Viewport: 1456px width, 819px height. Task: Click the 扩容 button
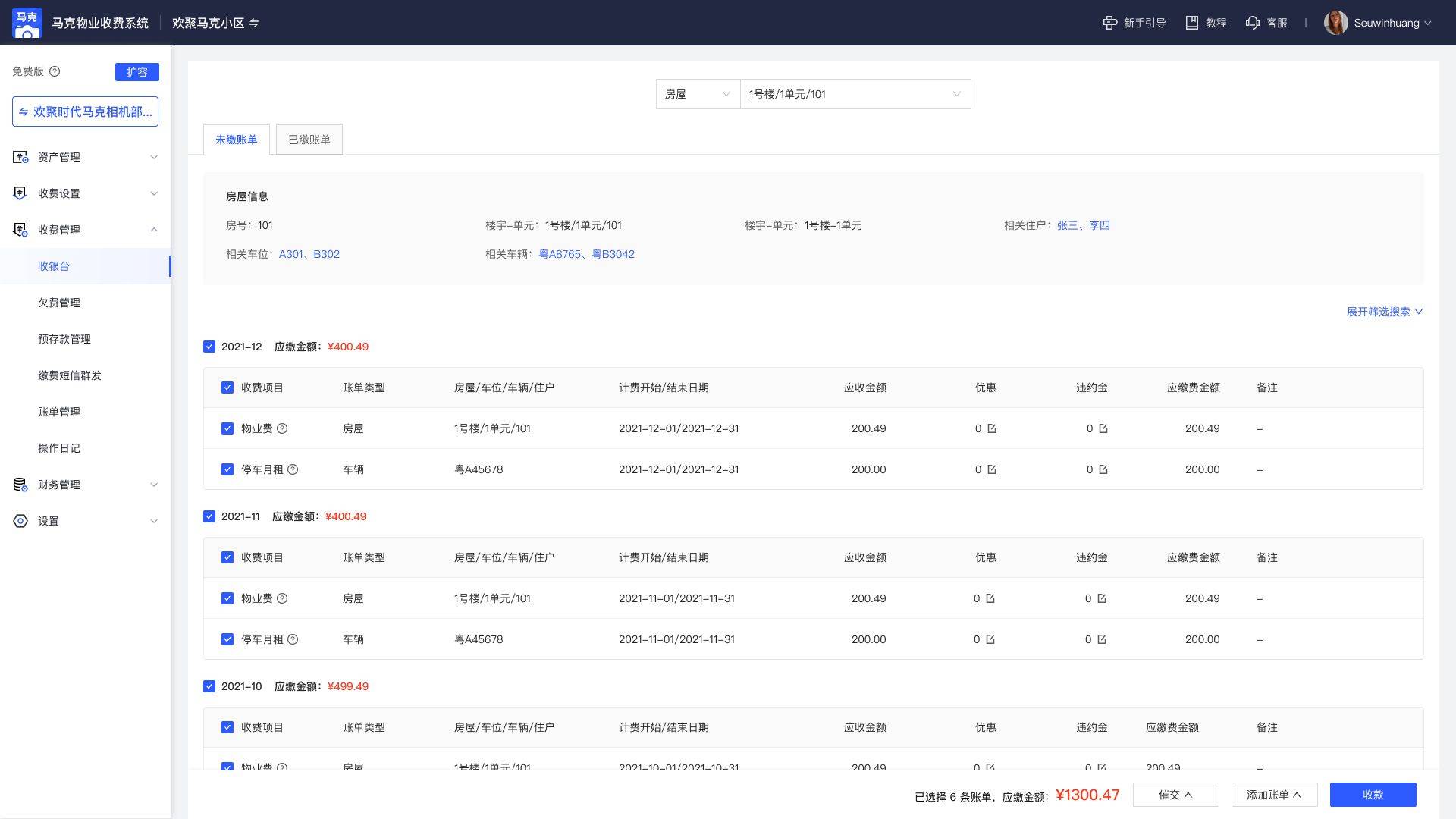[137, 72]
